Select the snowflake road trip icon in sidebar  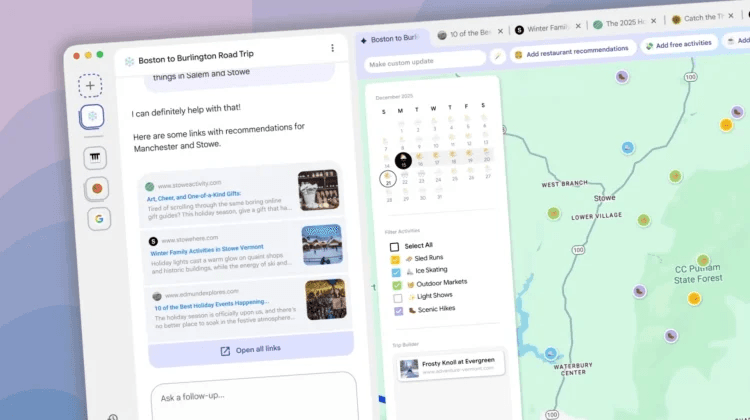[92, 116]
